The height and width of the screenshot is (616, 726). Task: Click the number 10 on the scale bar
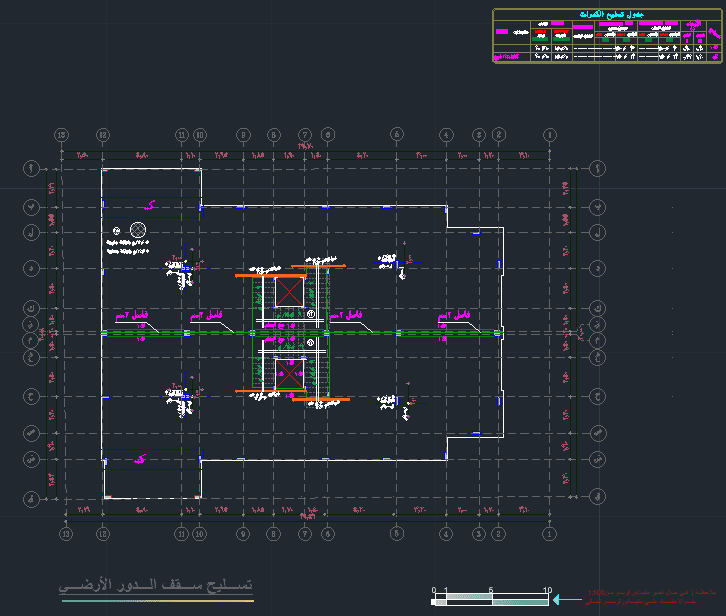tap(547, 590)
